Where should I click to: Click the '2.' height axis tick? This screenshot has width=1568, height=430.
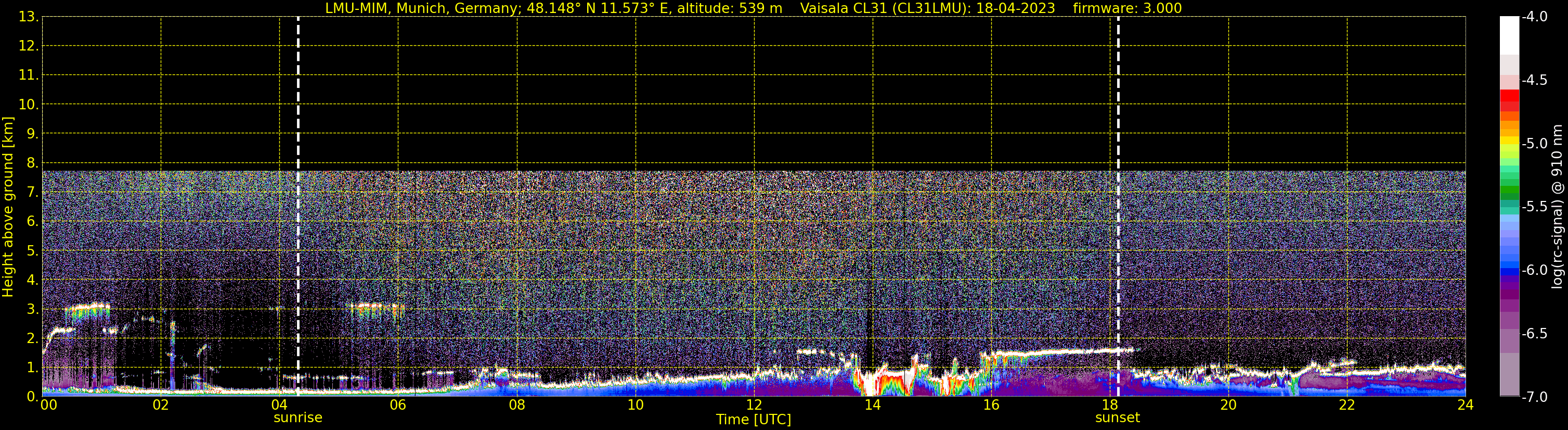pos(33,339)
